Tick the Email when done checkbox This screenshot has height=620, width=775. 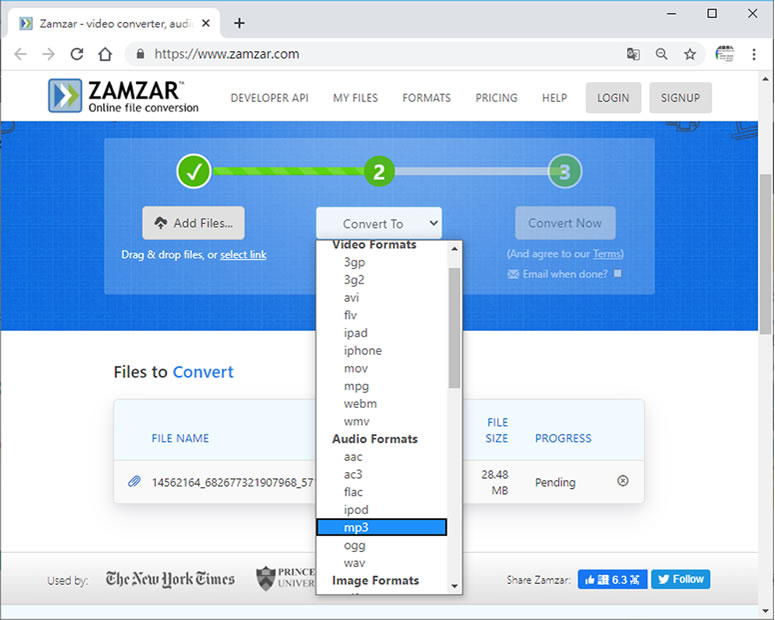click(x=617, y=273)
